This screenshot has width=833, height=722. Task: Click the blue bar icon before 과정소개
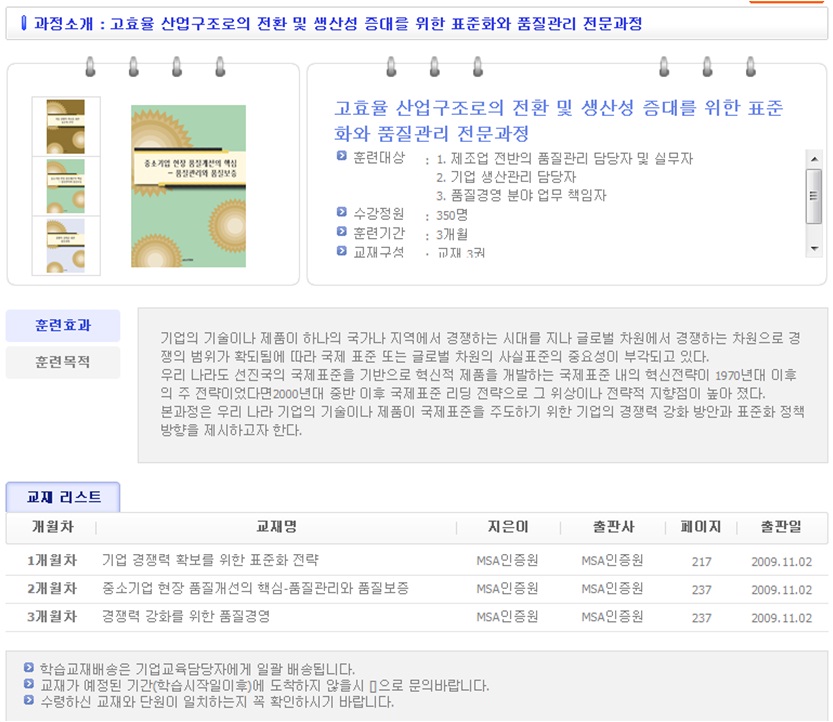tap(22, 23)
